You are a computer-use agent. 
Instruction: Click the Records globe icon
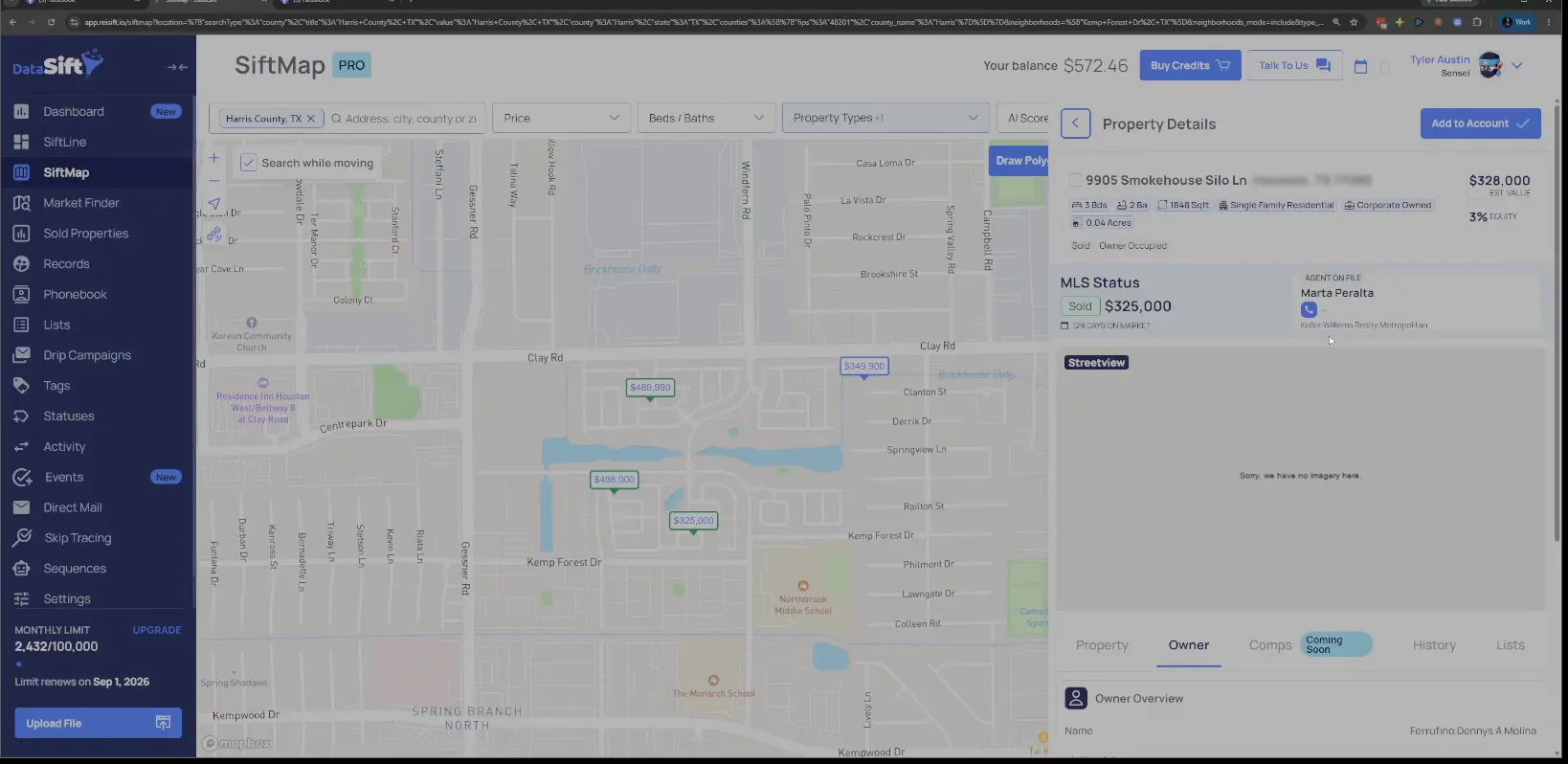[x=21, y=264]
